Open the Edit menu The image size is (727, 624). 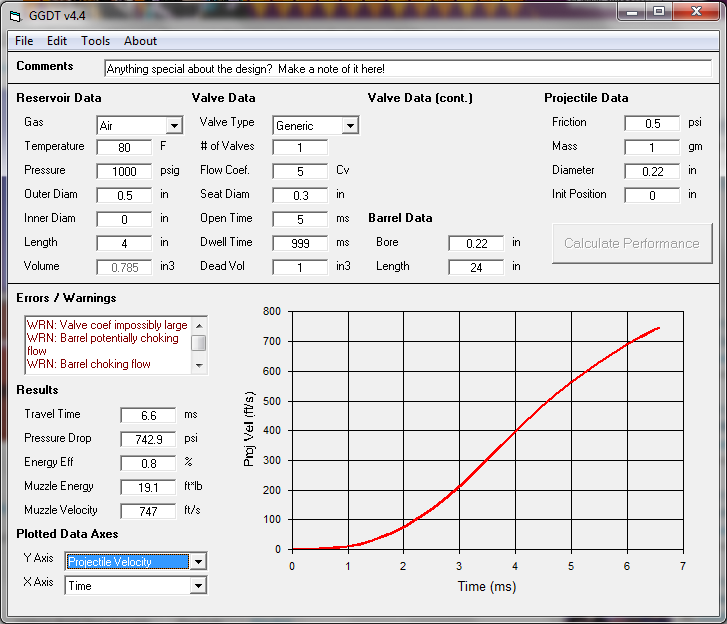click(57, 41)
